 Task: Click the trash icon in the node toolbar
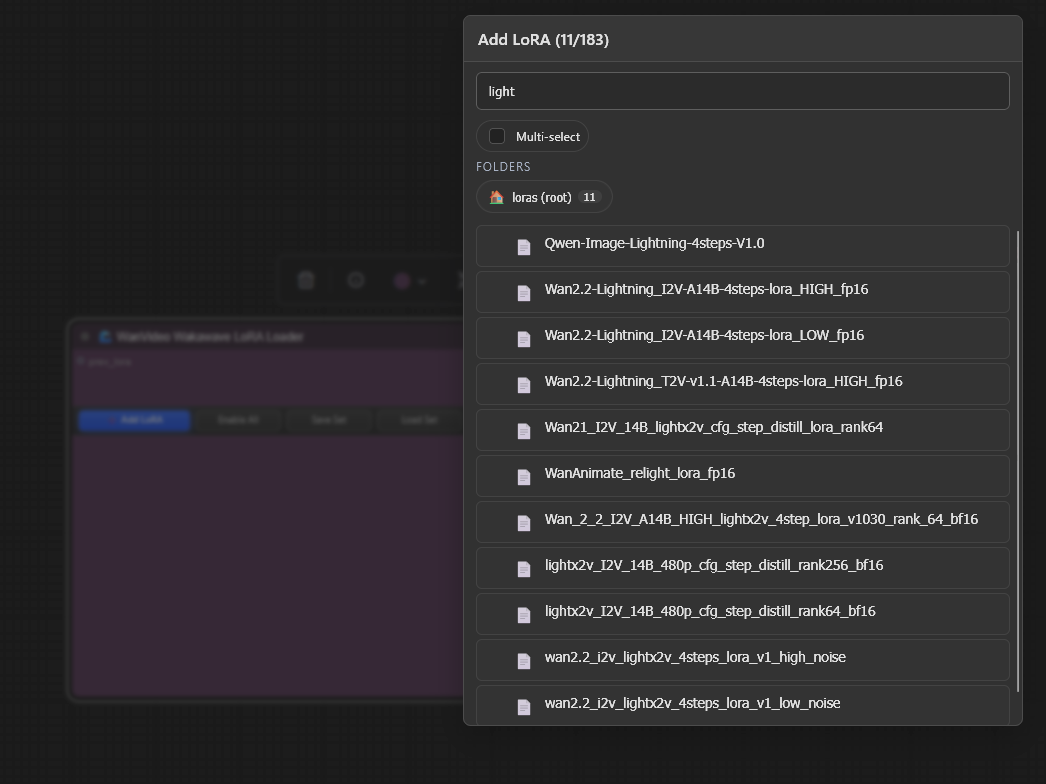pyautogui.click(x=306, y=280)
